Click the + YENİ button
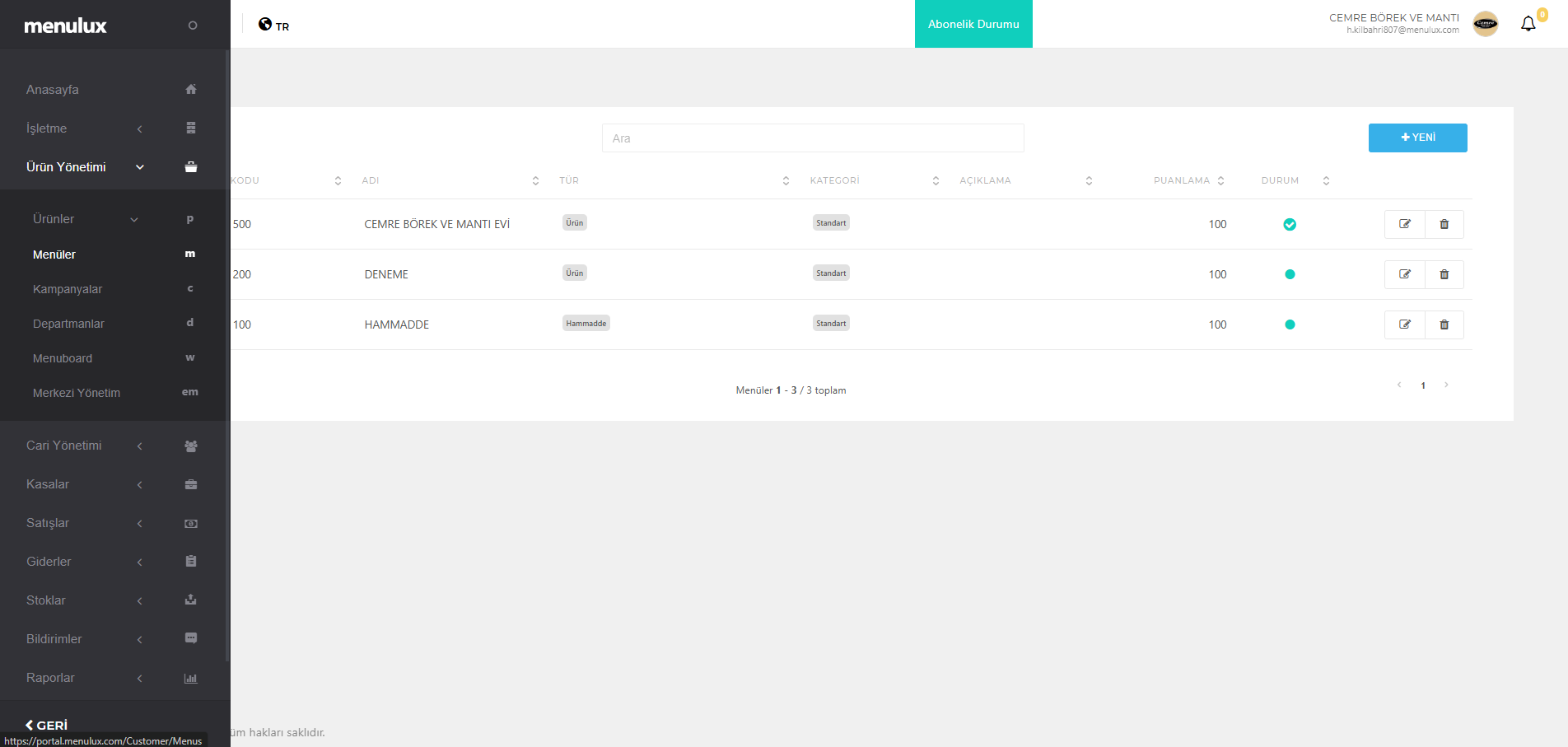 [1418, 138]
